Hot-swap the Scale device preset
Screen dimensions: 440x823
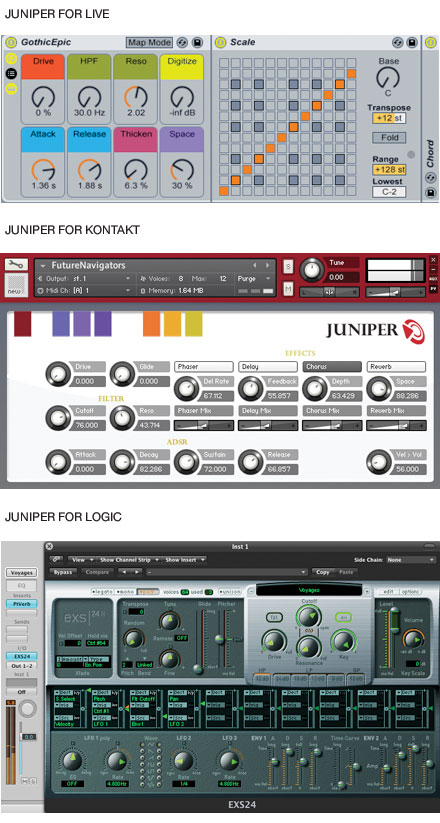(x=397, y=42)
